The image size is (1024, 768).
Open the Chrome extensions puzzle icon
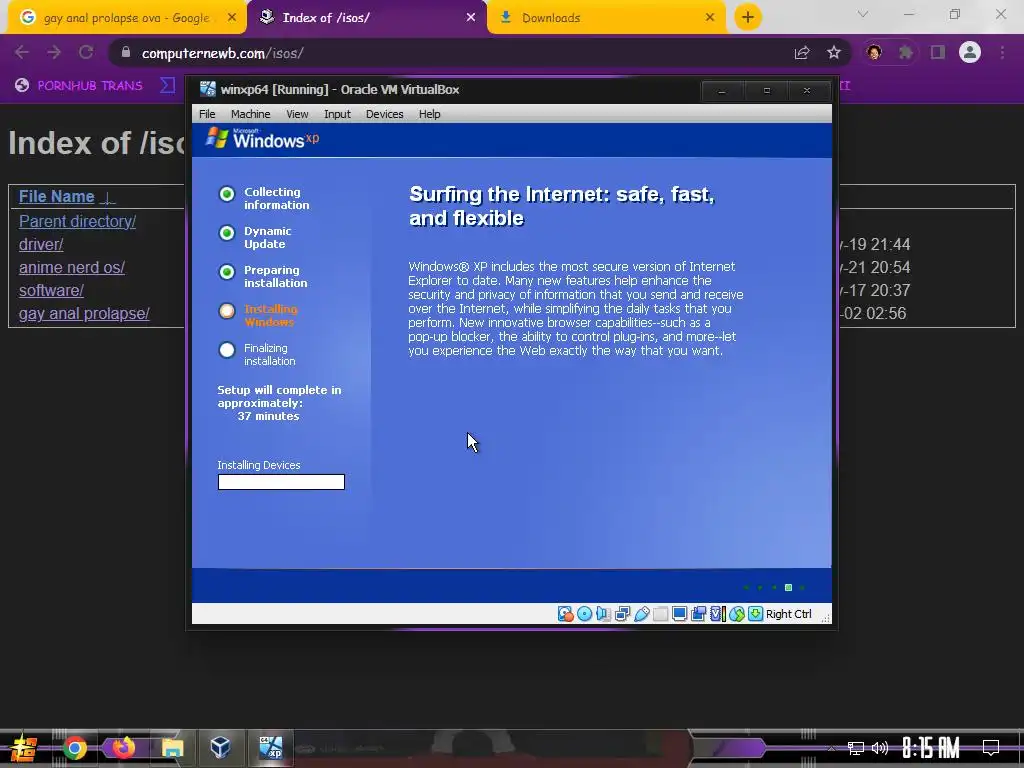(x=905, y=52)
